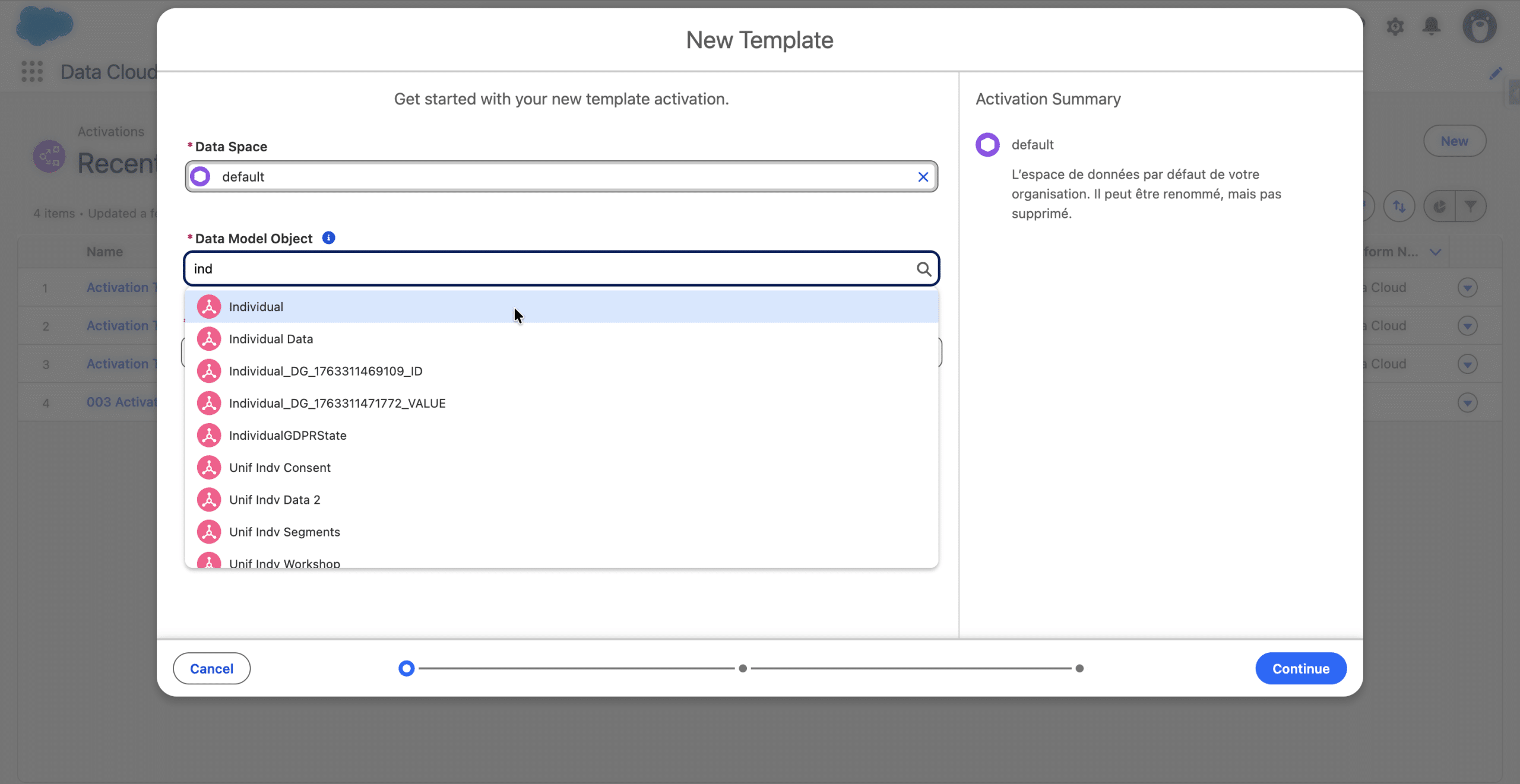This screenshot has height=784, width=1520.
Task: Choose the IndividualGDPRState object
Action: (x=287, y=436)
